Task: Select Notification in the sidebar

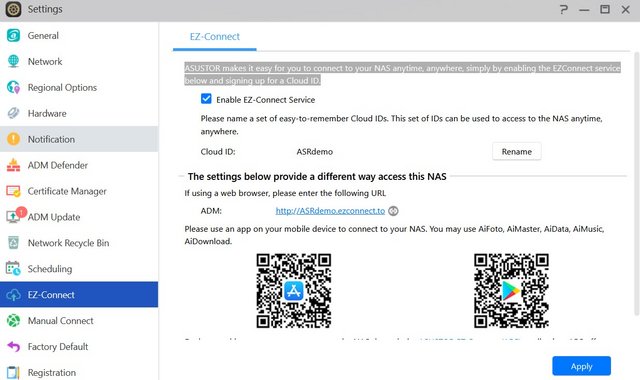Action: (x=79, y=139)
